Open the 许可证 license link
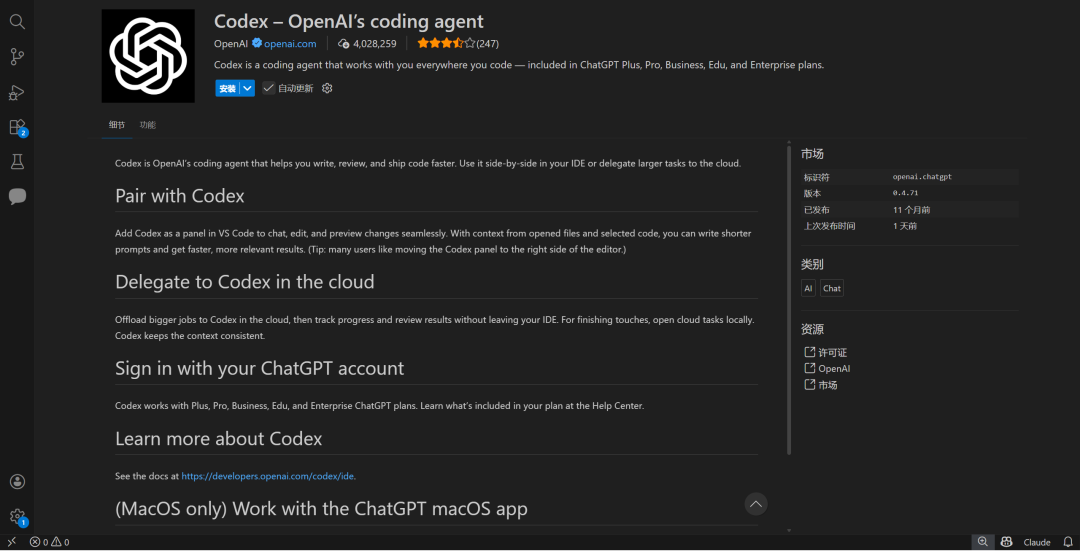 pyautogui.click(x=832, y=352)
